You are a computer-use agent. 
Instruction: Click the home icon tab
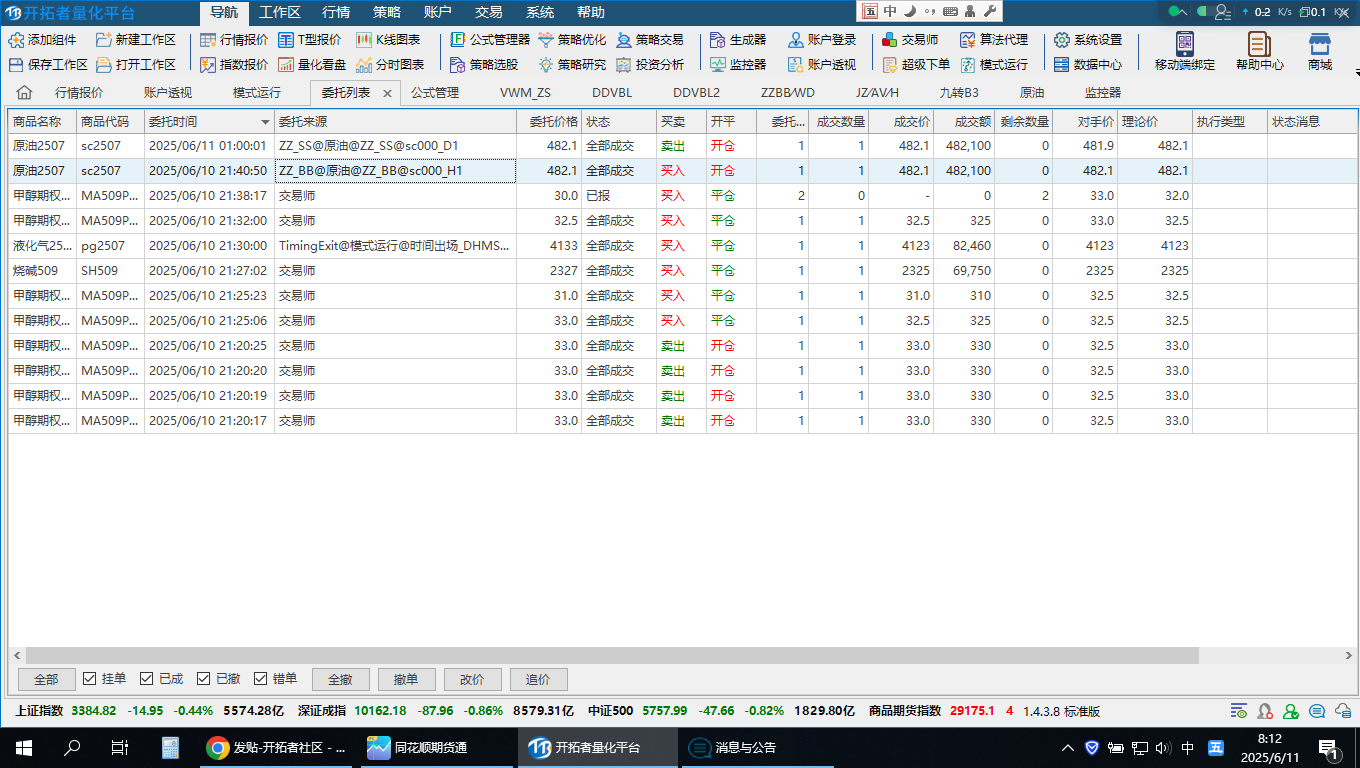point(25,93)
